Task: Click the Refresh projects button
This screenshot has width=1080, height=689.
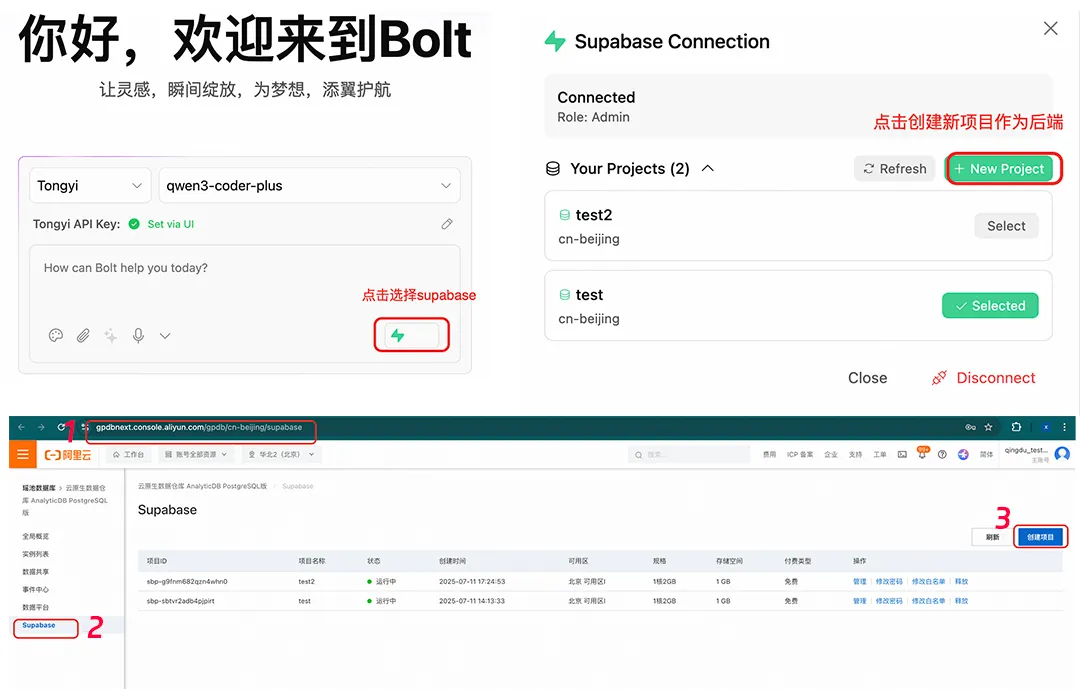Action: pos(895,169)
